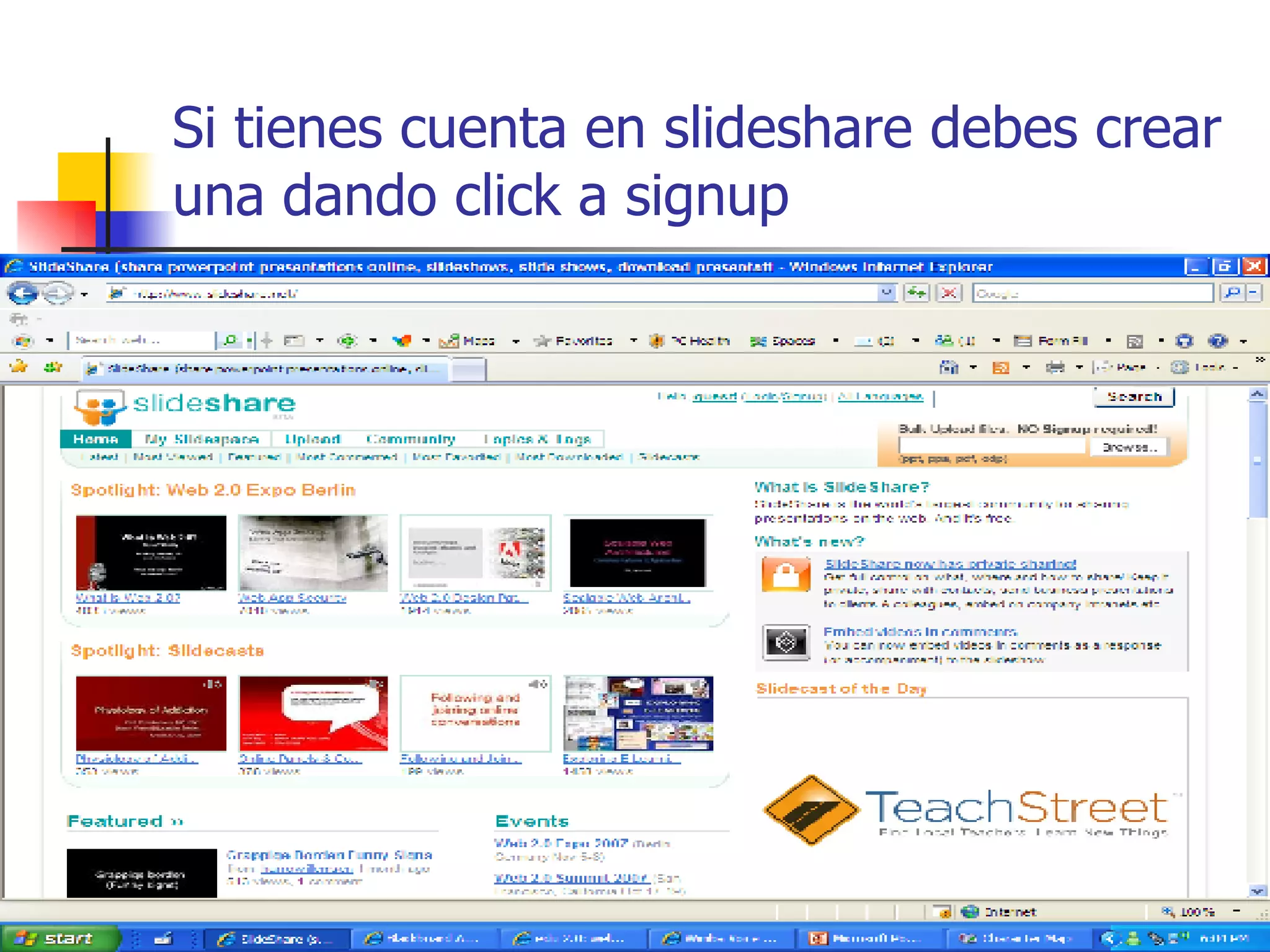Click the RSS Feeds orange icon

[1001, 368]
